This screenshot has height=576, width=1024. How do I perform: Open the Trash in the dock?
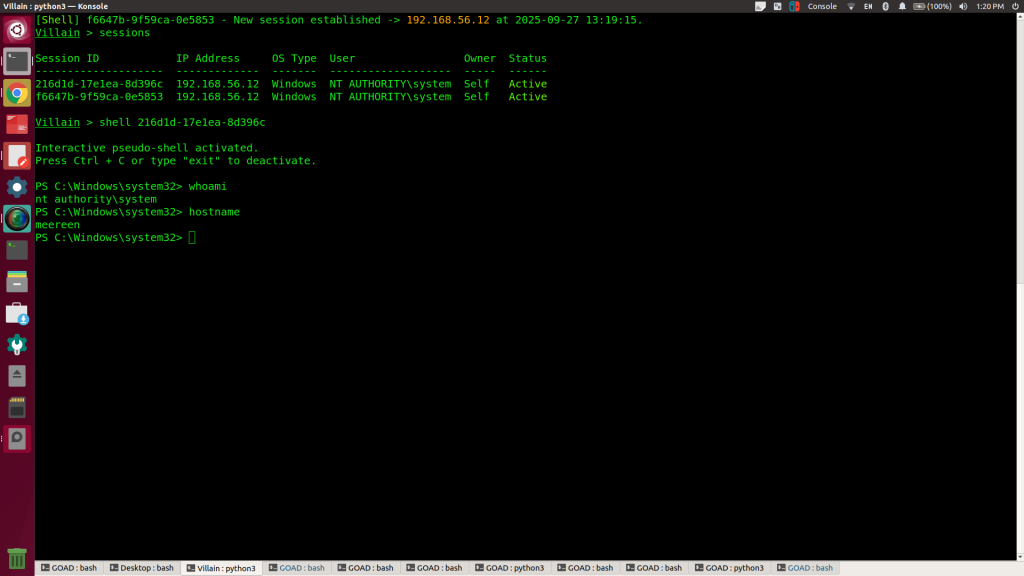click(17, 557)
